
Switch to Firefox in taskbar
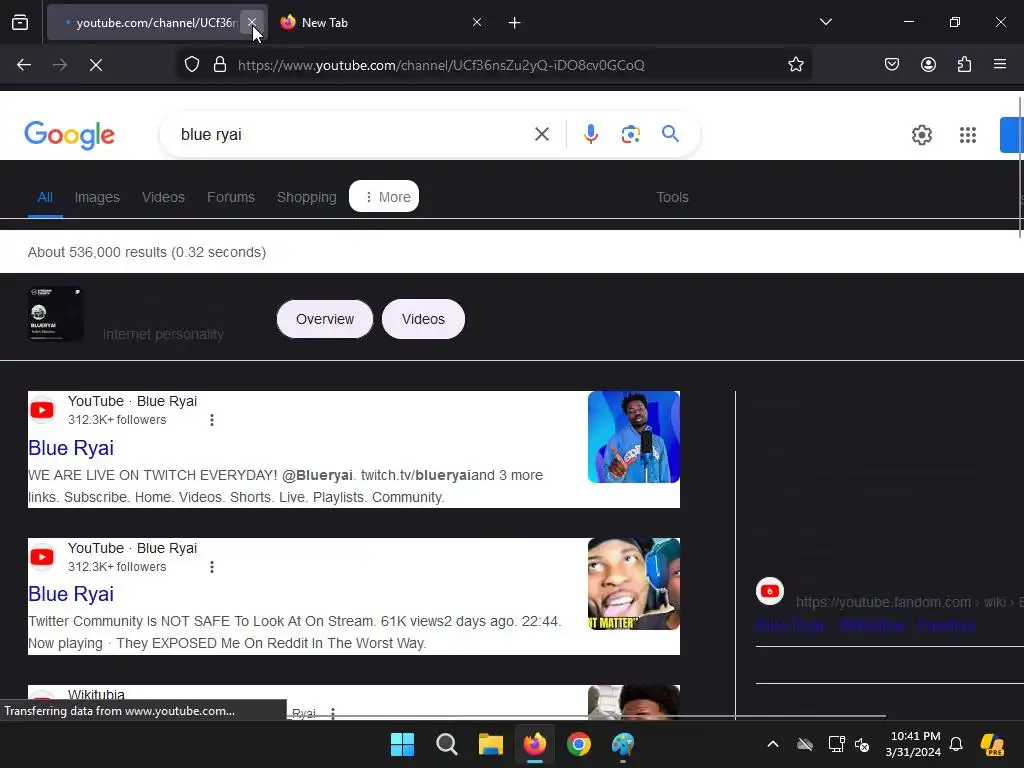[x=535, y=744]
